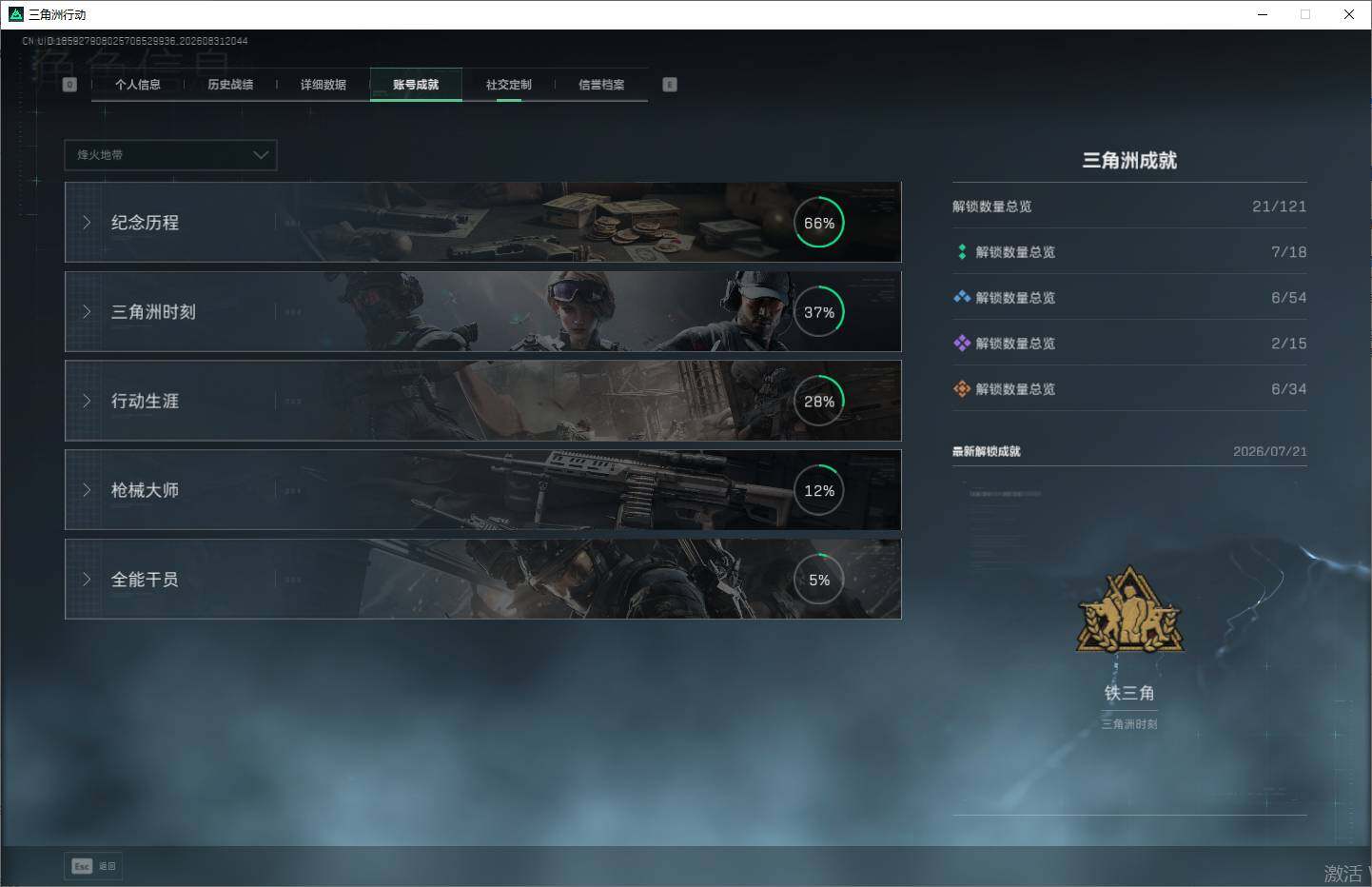Click the 21/121 total unlock count
Screen dimensions: 1372x887
pos(1279,207)
